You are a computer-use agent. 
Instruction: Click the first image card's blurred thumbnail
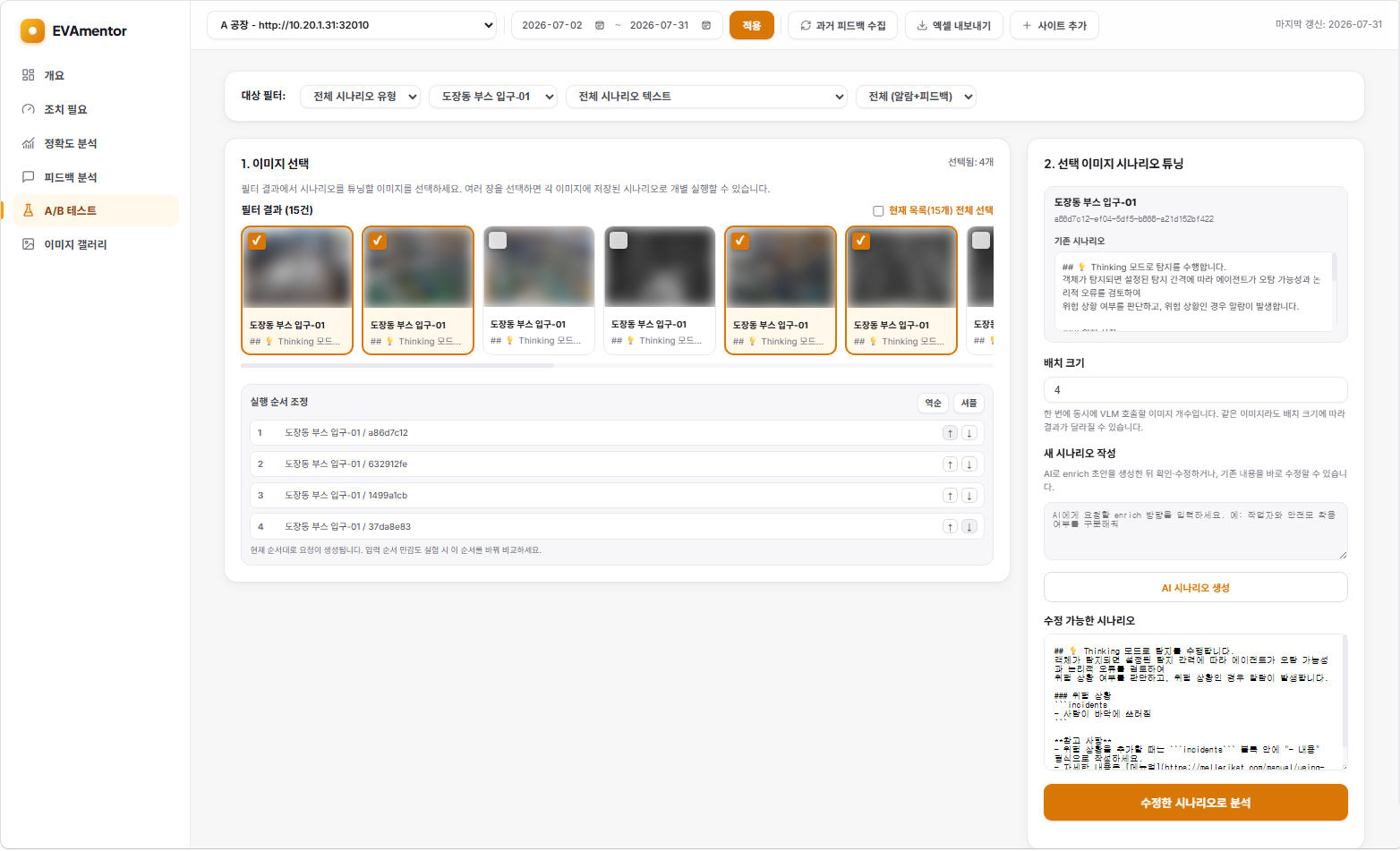pos(297,268)
